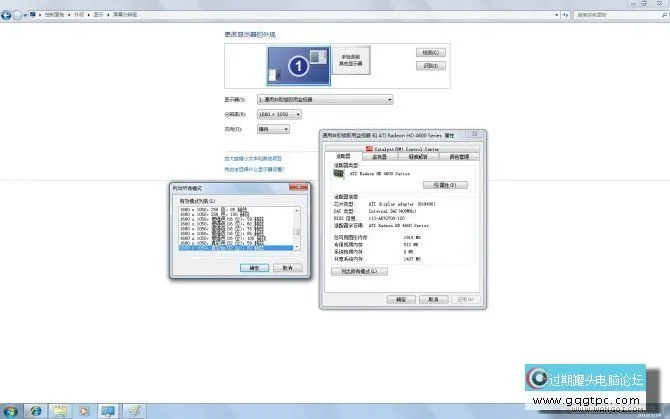The image size is (670, 419).
Task: Close the list all modes dialog
Action: [x=298, y=187]
